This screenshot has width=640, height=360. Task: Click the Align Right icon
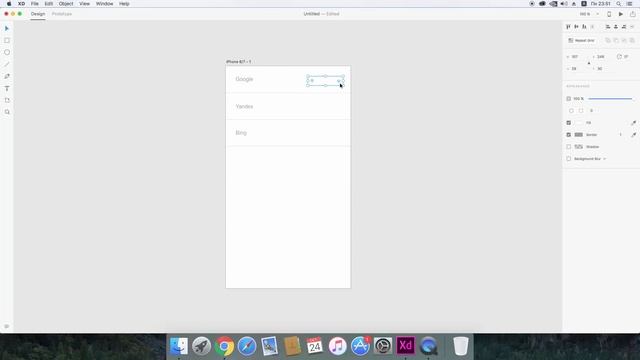624,27
